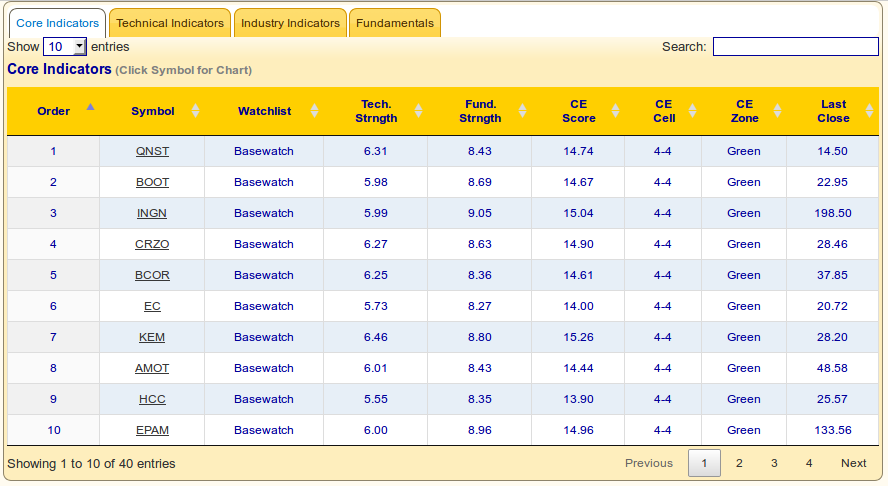Open chart for INGN symbol
Viewport: 888px width, 486px height.
click(x=152, y=214)
